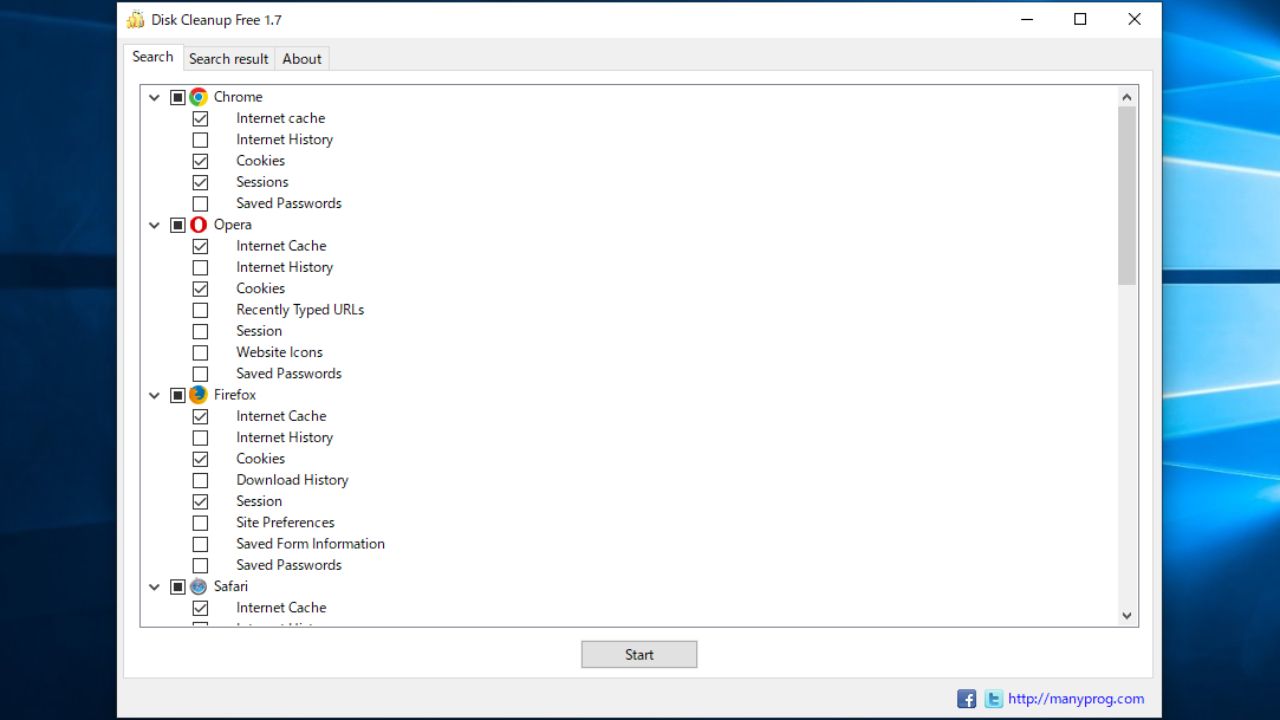Viewport: 1280px width, 720px height.
Task: Uncheck Firefox Cookies checkbox
Action: [x=200, y=459]
